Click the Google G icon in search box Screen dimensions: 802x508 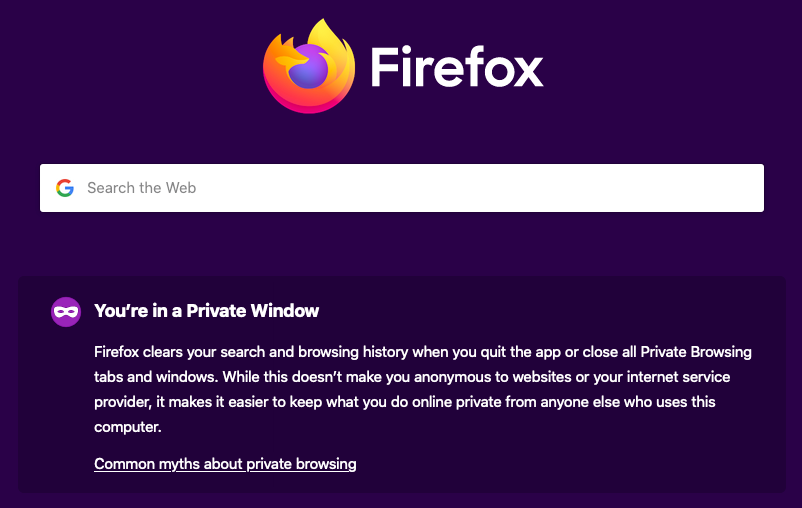pyautogui.click(x=65, y=188)
